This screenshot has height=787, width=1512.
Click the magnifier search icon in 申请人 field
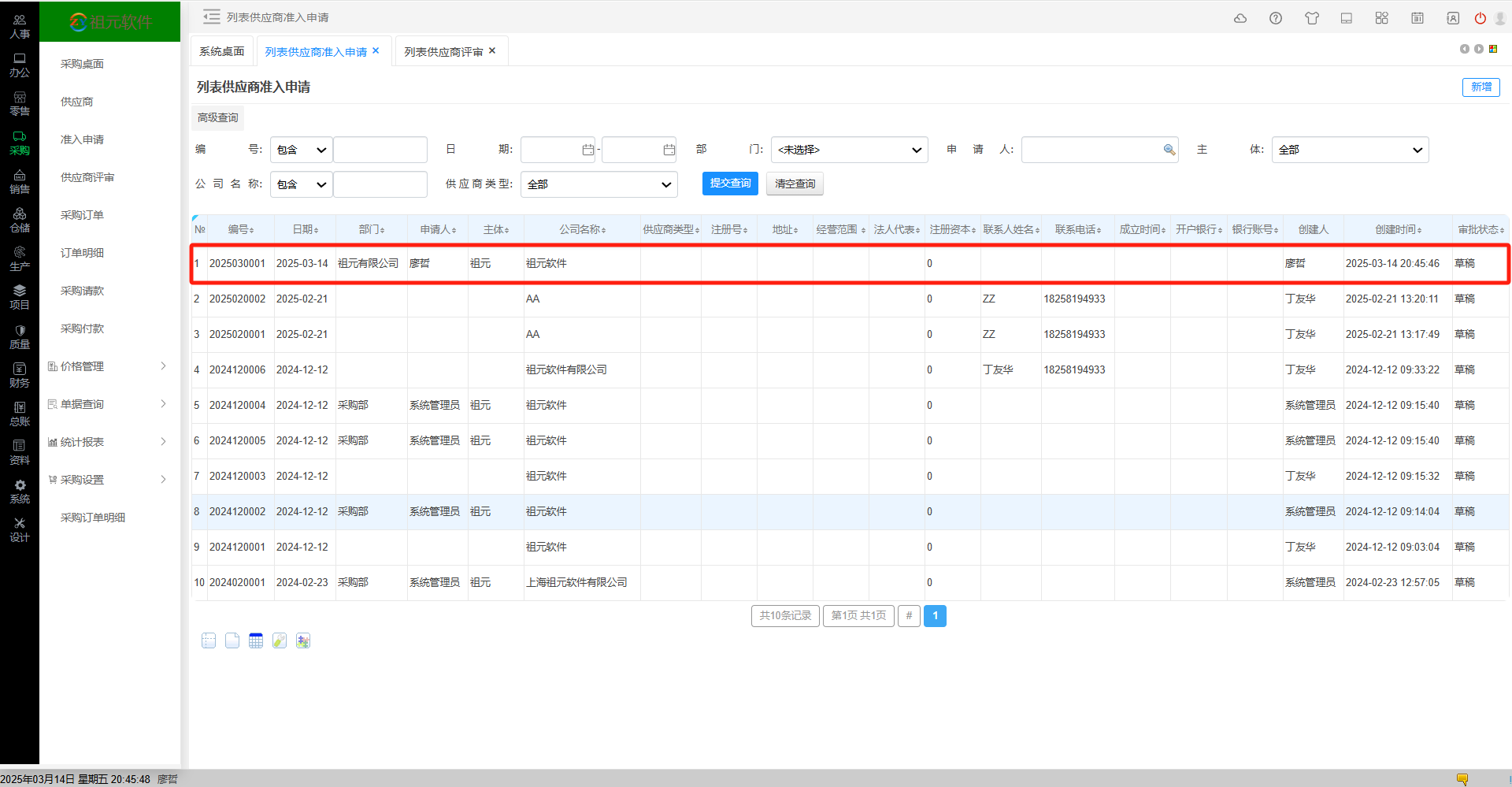click(1169, 150)
